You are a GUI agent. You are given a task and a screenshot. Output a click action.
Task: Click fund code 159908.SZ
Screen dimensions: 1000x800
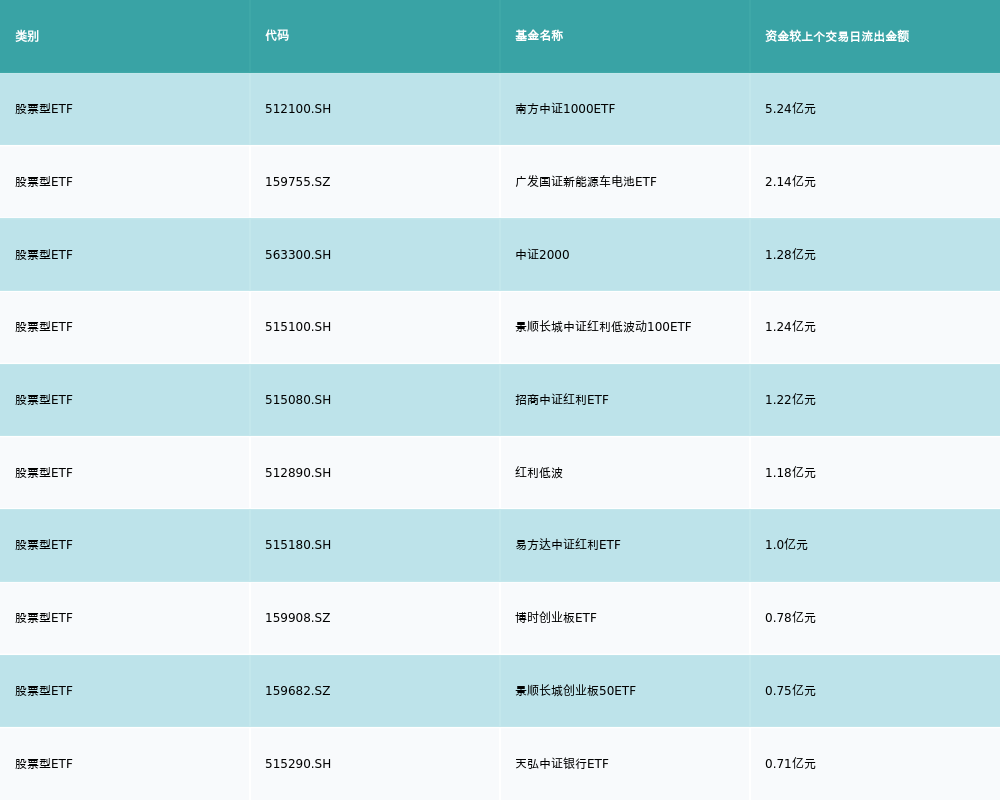pyautogui.click(x=297, y=618)
